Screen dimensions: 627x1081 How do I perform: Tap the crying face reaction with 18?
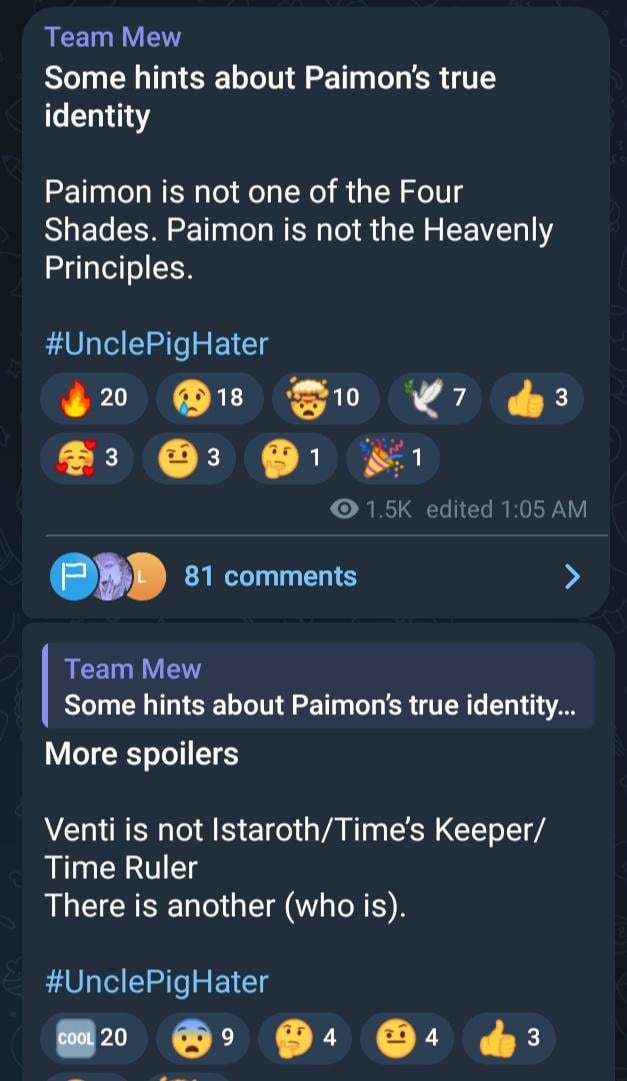(207, 397)
